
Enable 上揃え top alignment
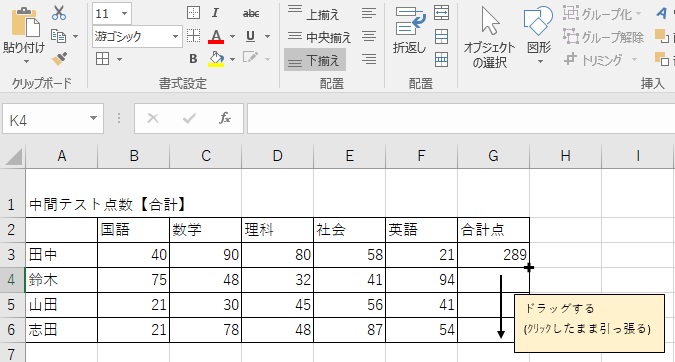click(x=313, y=14)
